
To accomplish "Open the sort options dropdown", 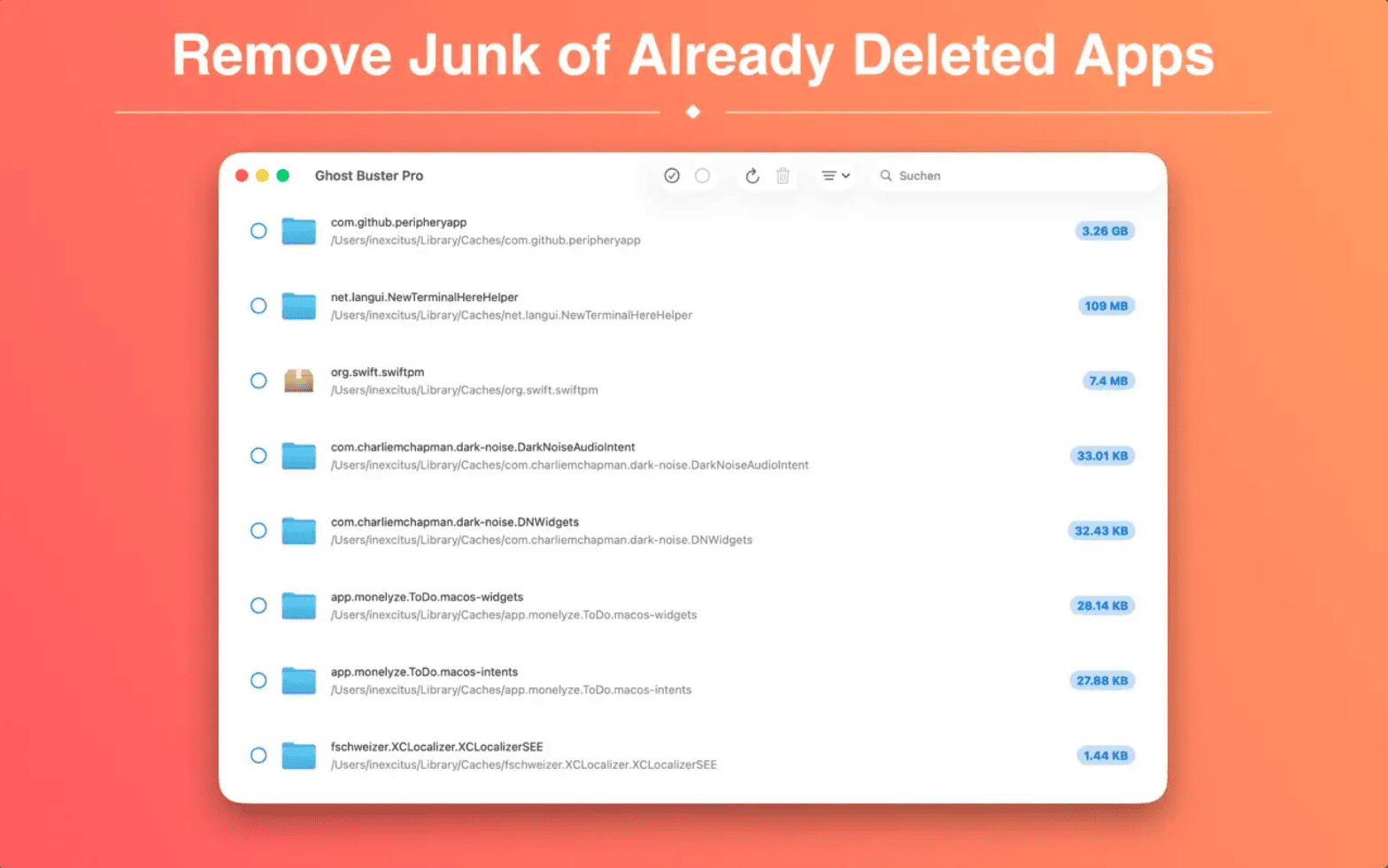I will pyautogui.click(x=836, y=176).
